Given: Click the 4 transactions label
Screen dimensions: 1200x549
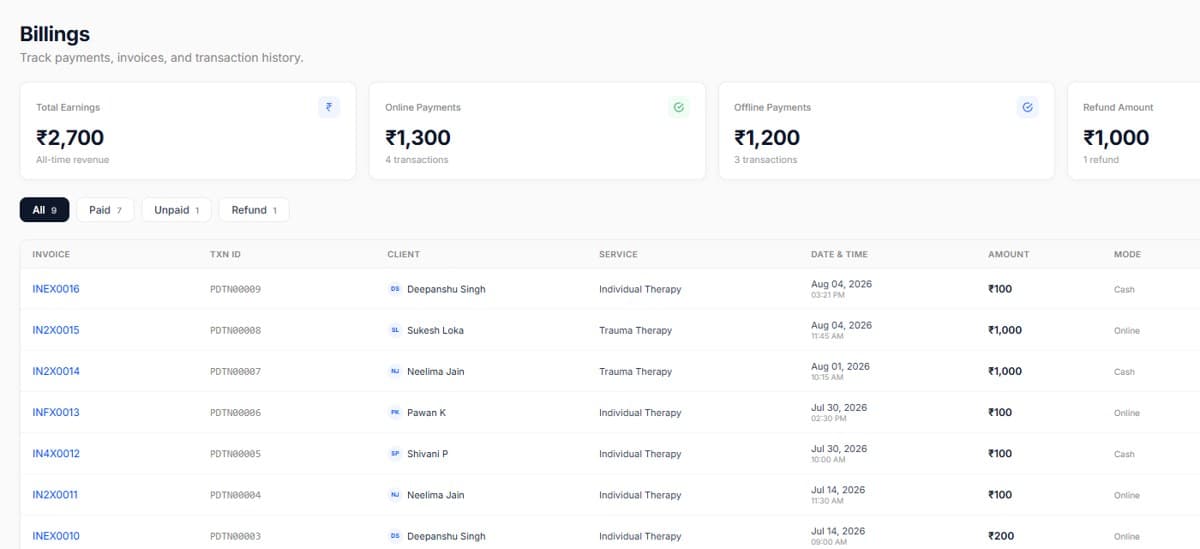Looking at the screenshot, I should point(416,160).
